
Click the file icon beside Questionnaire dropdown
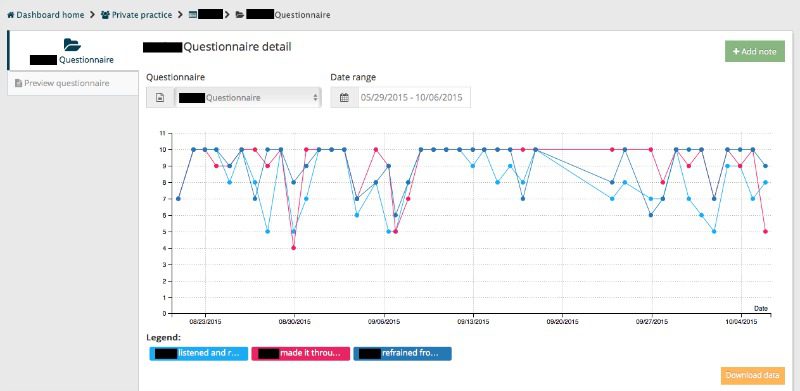[160, 97]
